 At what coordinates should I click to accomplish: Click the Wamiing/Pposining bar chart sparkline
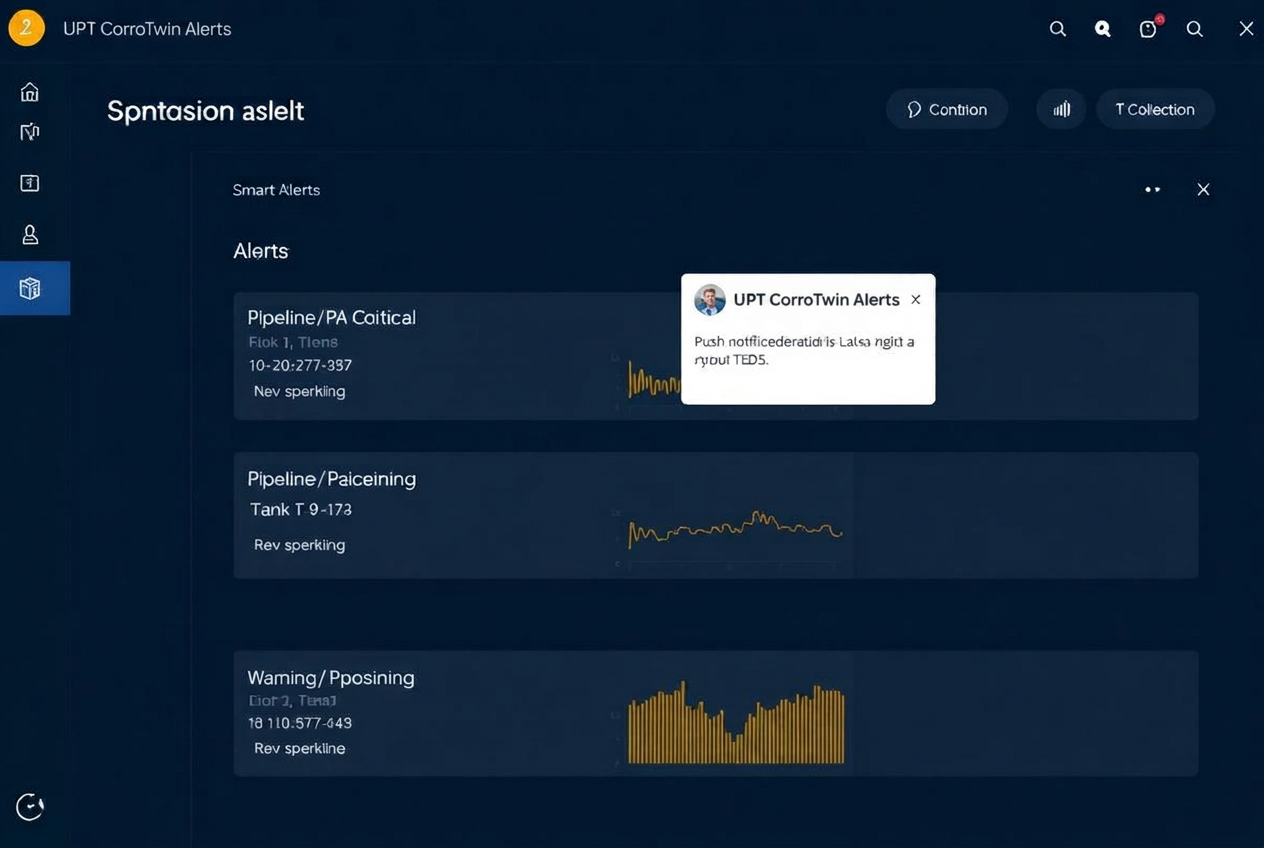coord(736,724)
